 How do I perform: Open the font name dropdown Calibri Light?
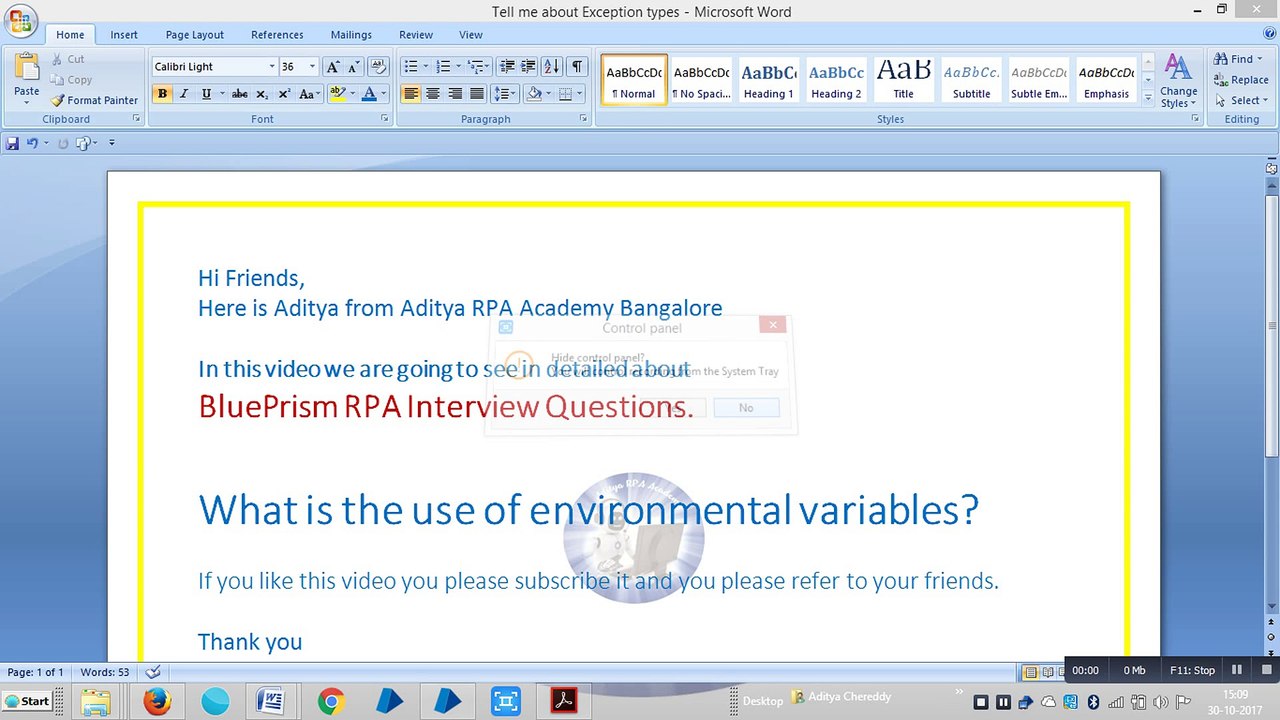coord(271,67)
